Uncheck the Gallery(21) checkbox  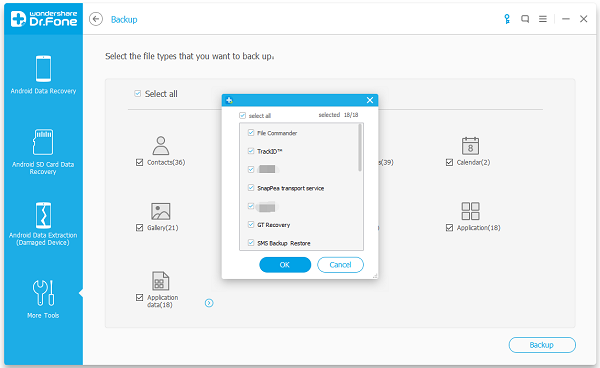coord(139,228)
